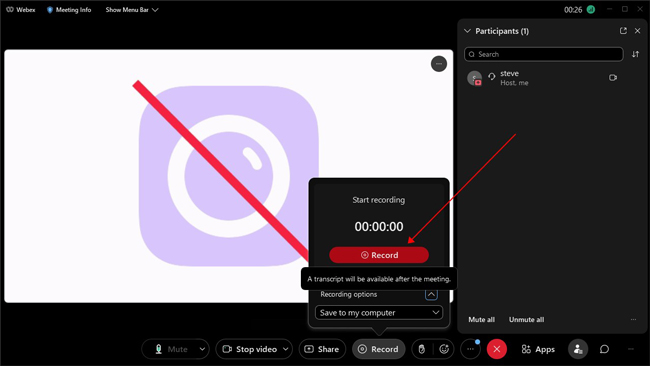
Task: Click the 00:00:00 recording timer
Action: [x=379, y=226]
